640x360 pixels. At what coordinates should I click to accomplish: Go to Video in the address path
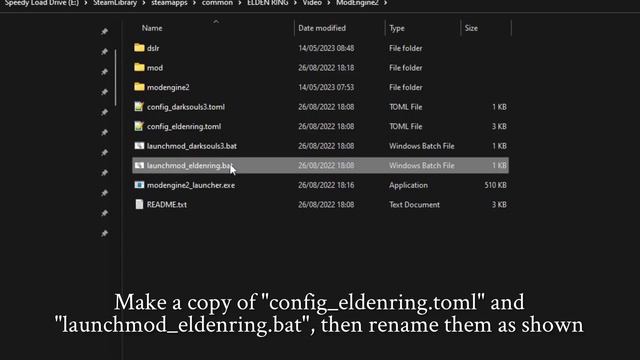(312, 3)
